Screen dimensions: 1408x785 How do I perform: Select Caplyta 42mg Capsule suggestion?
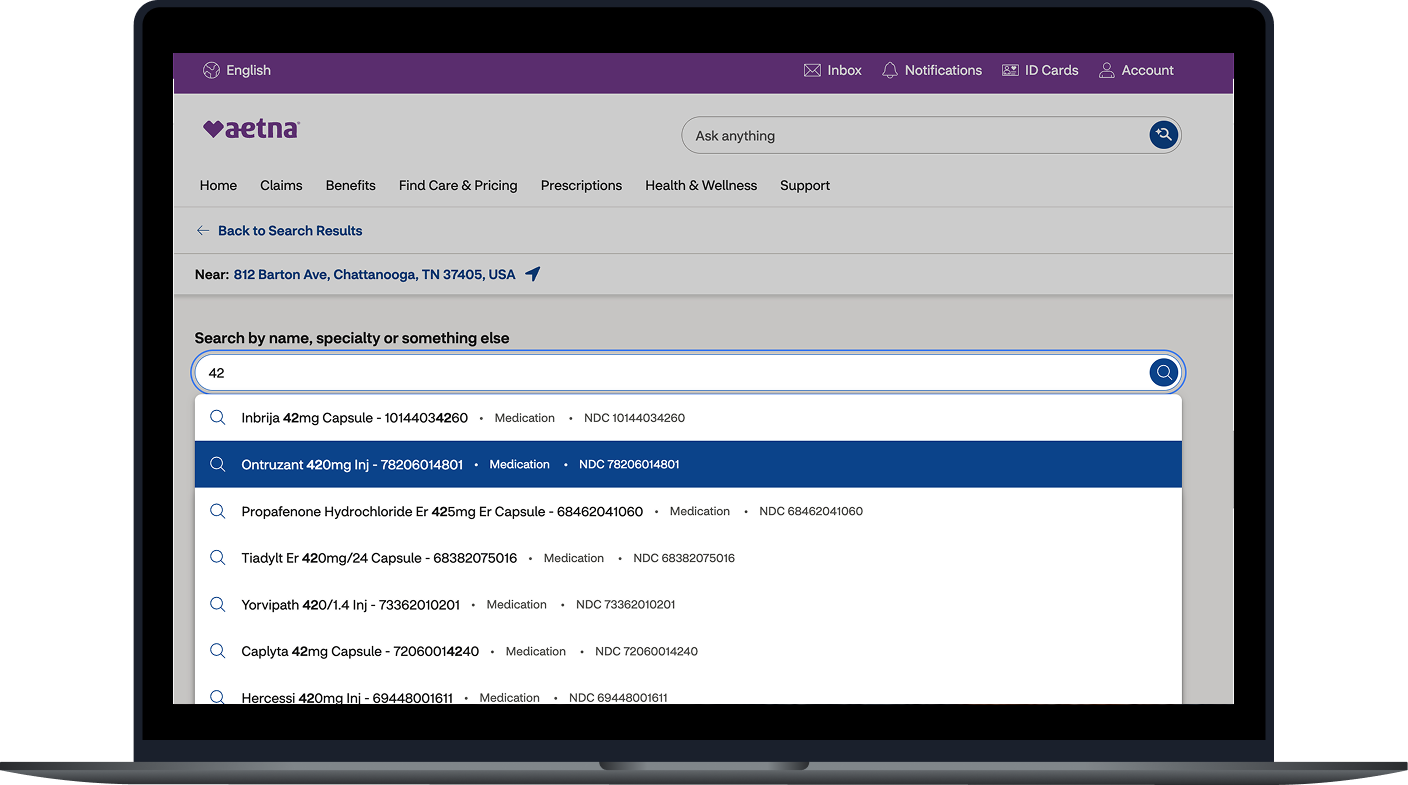pos(688,651)
